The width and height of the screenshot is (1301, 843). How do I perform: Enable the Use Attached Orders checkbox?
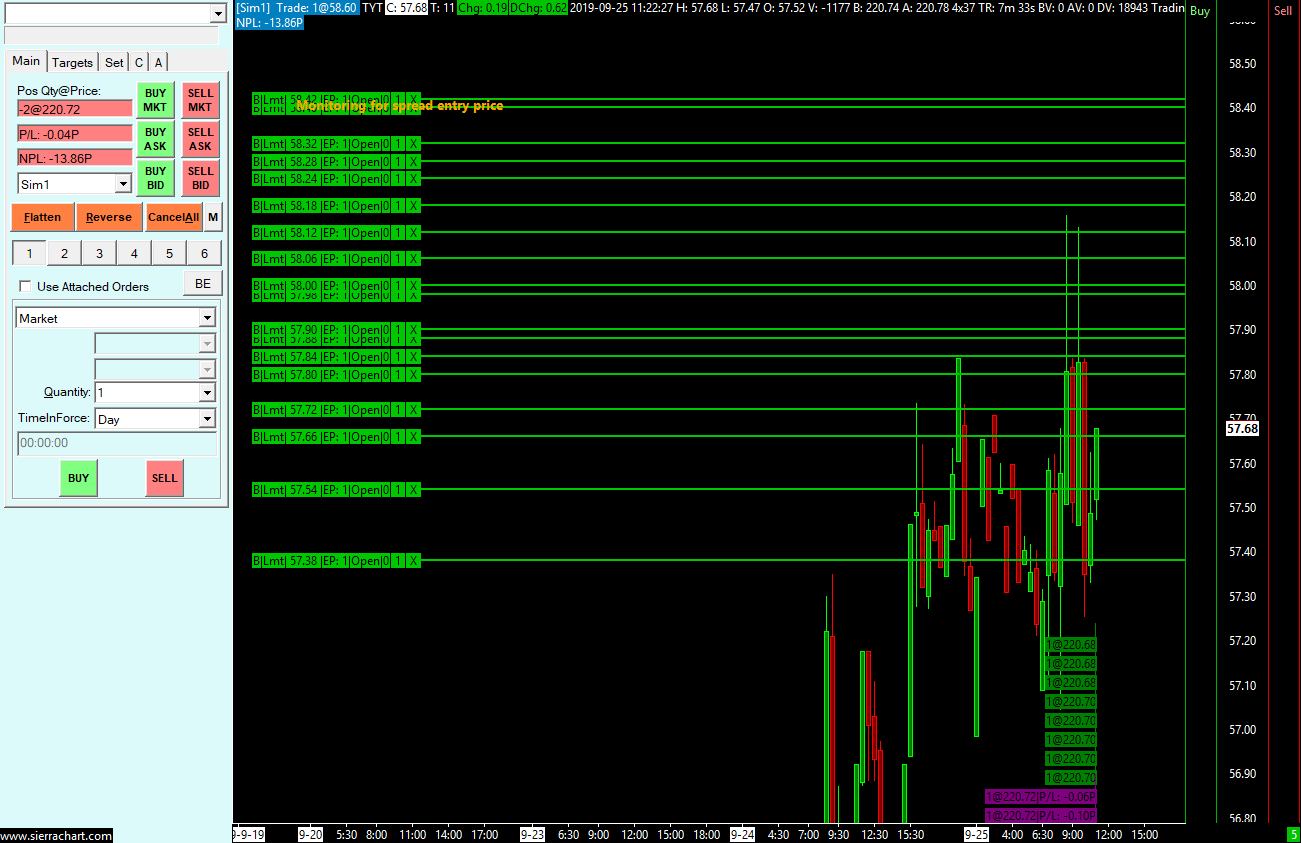26,286
